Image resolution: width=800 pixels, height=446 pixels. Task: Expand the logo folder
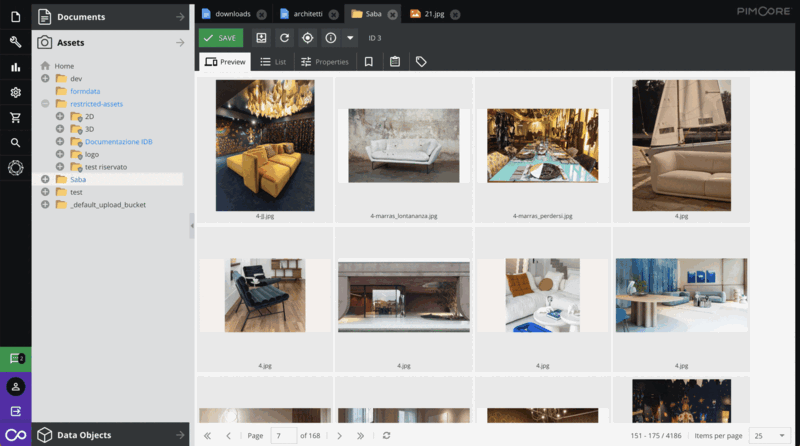point(60,154)
